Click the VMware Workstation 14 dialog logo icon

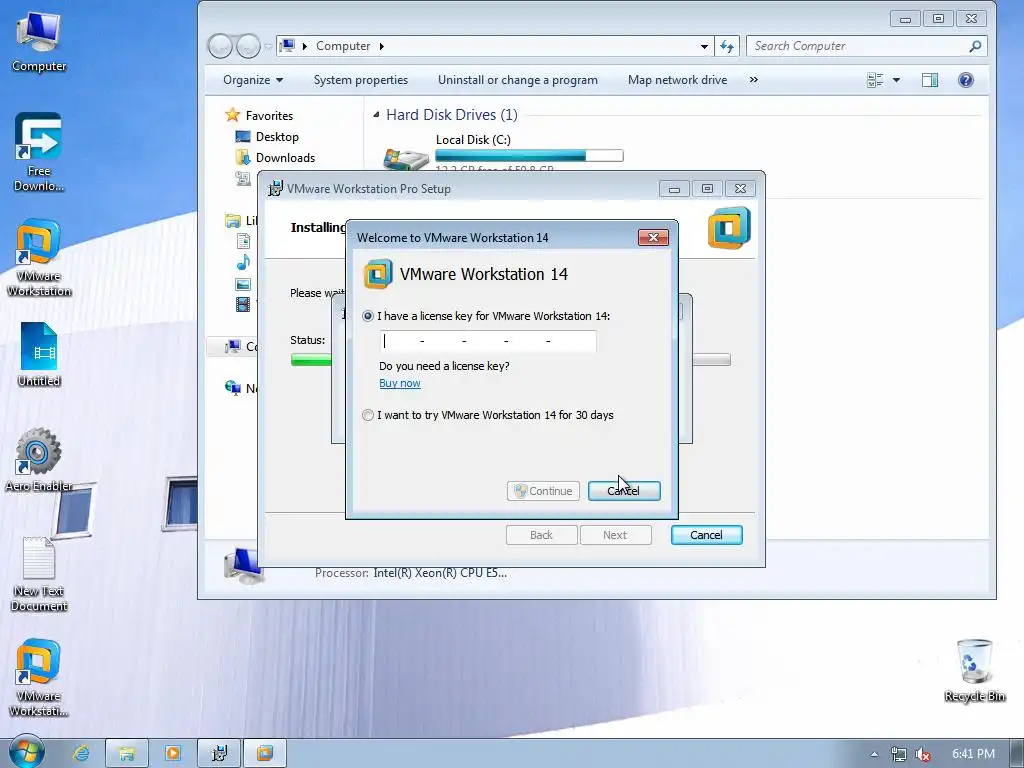coord(378,274)
